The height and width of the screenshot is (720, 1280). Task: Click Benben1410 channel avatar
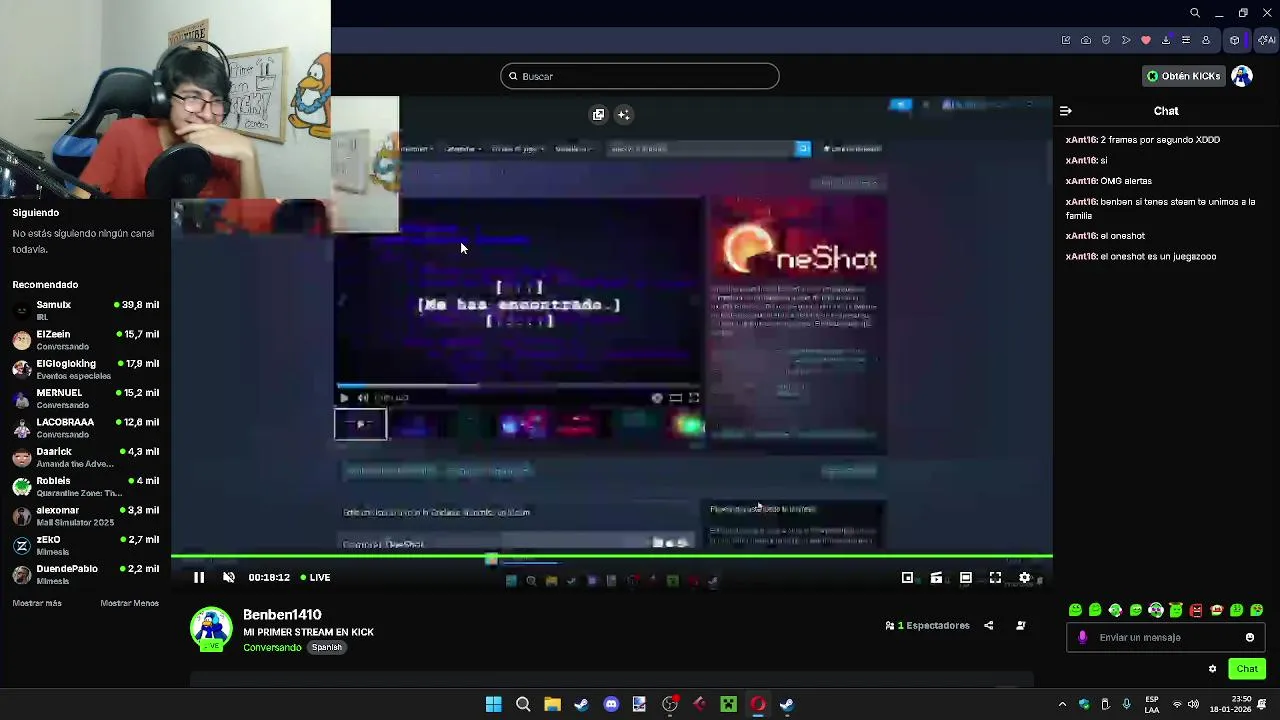(211, 628)
